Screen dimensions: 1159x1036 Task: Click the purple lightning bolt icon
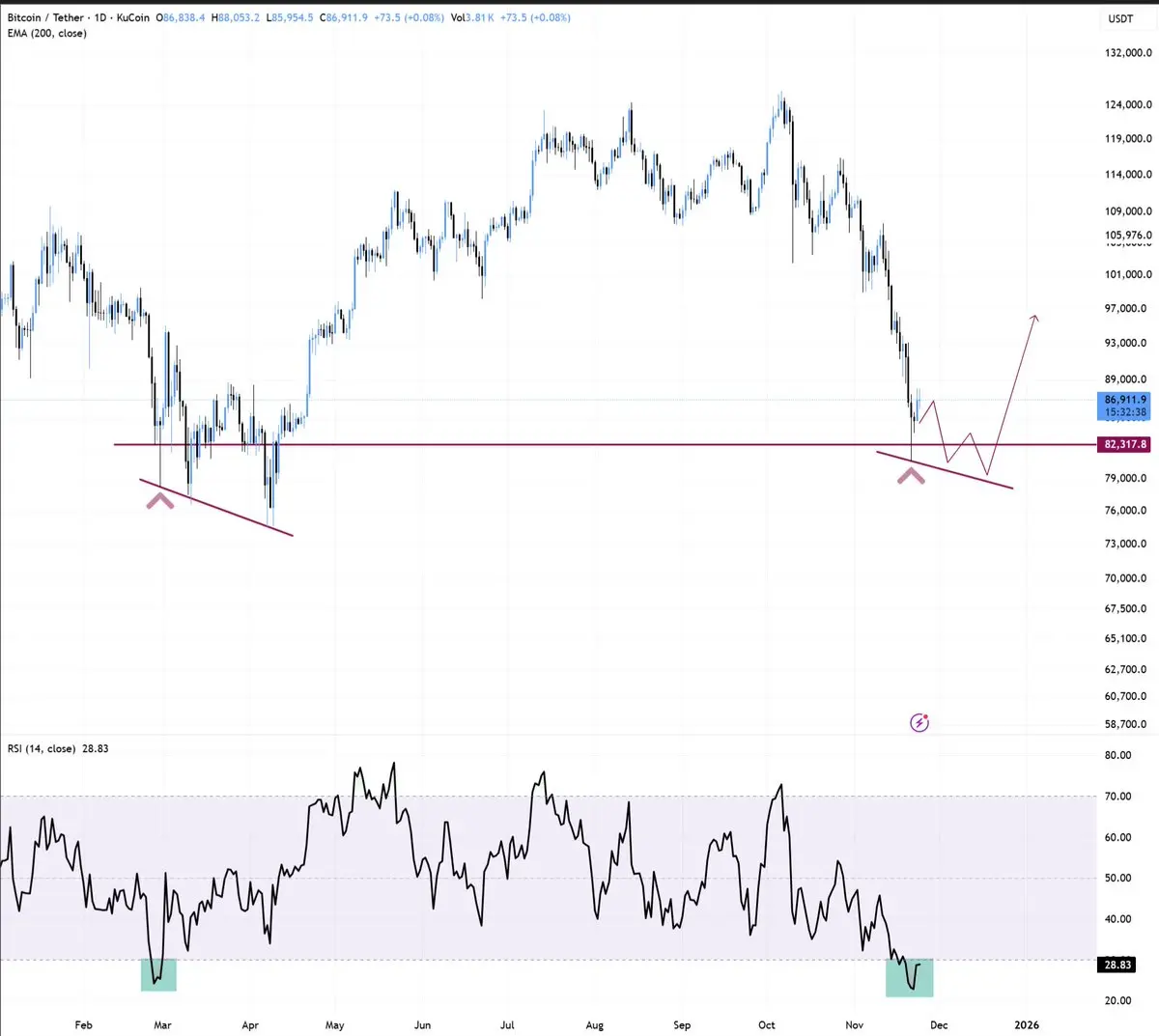pos(919,722)
